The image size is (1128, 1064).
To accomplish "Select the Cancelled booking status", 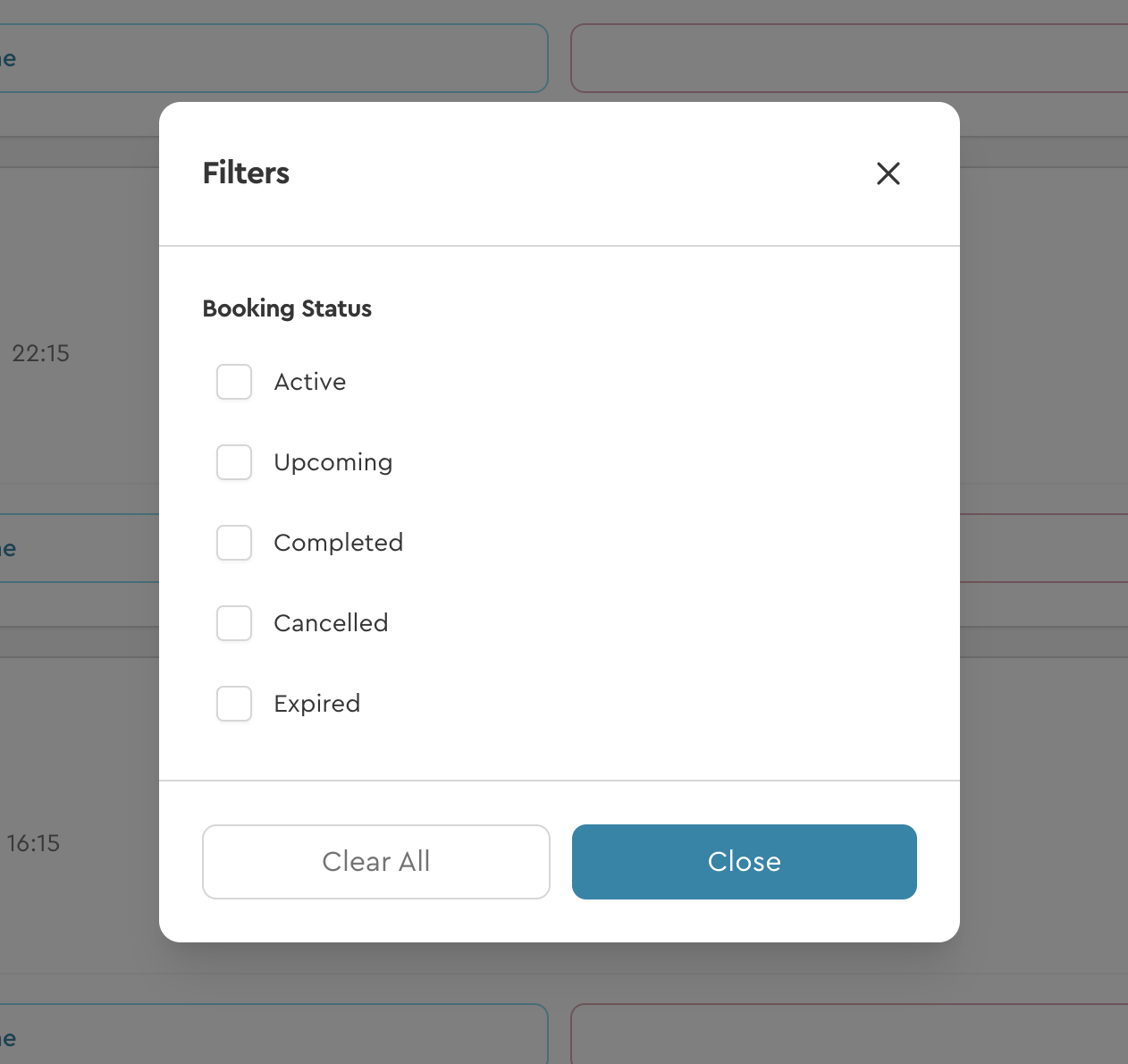I will (x=233, y=623).
